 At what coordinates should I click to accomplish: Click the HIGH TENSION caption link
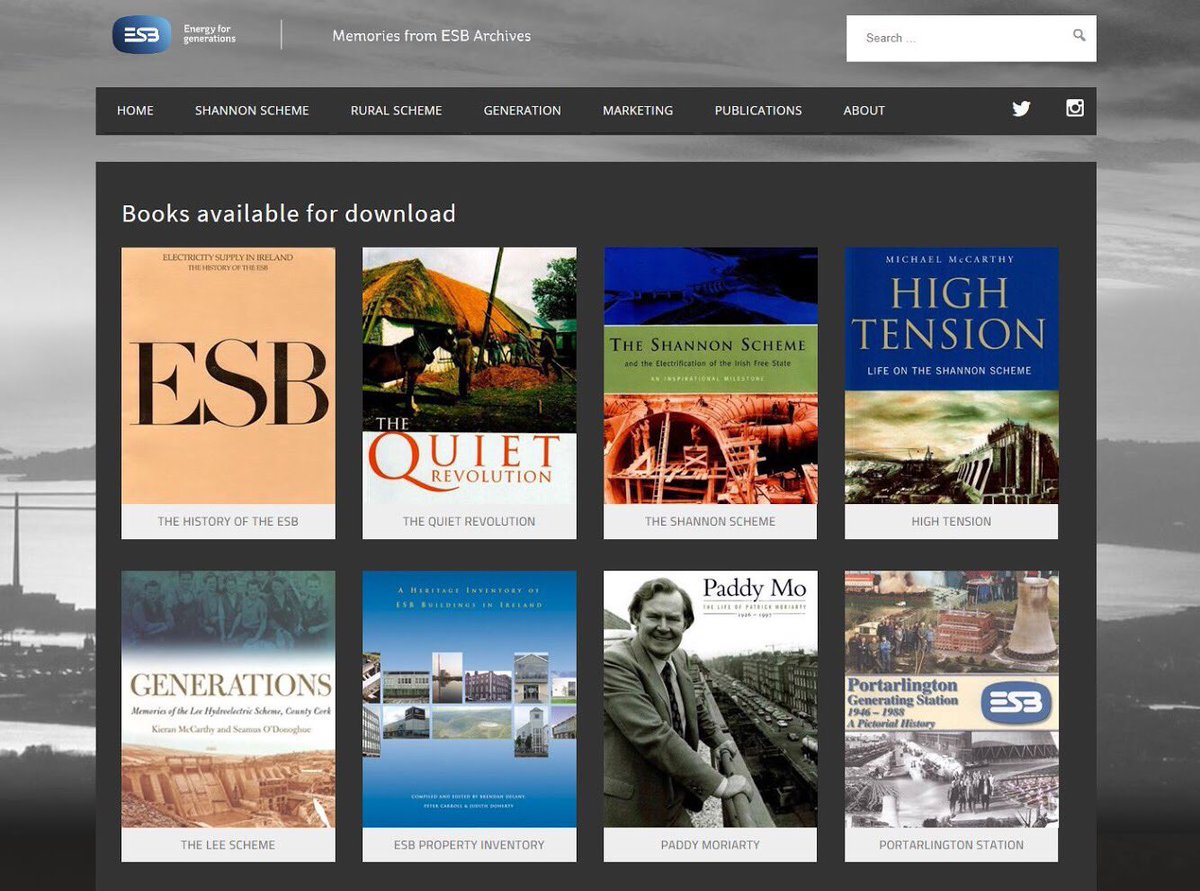point(951,522)
